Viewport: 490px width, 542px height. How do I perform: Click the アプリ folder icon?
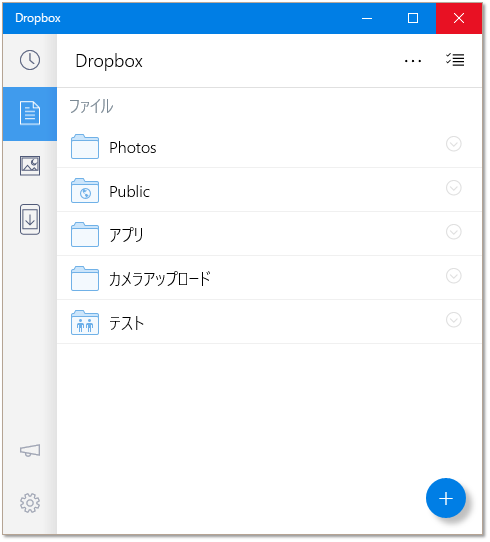85,234
